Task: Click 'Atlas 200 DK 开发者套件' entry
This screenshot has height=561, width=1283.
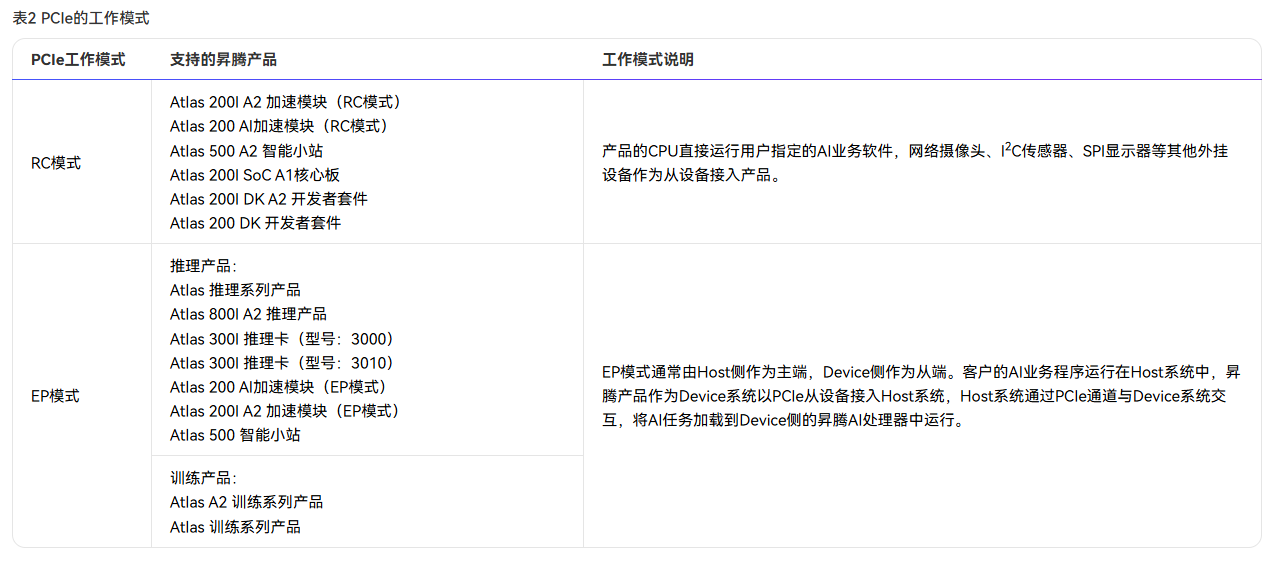Action: point(255,223)
